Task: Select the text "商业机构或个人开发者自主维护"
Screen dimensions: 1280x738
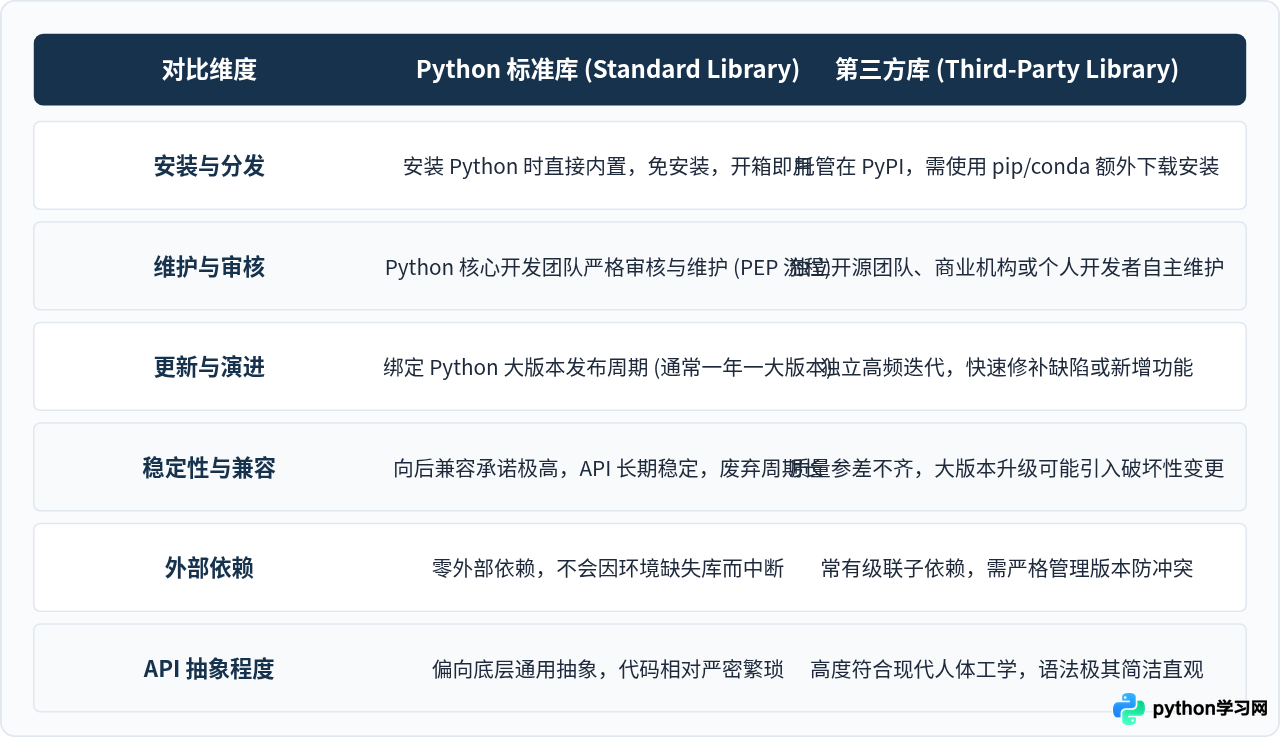Action: pos(1079,268)
